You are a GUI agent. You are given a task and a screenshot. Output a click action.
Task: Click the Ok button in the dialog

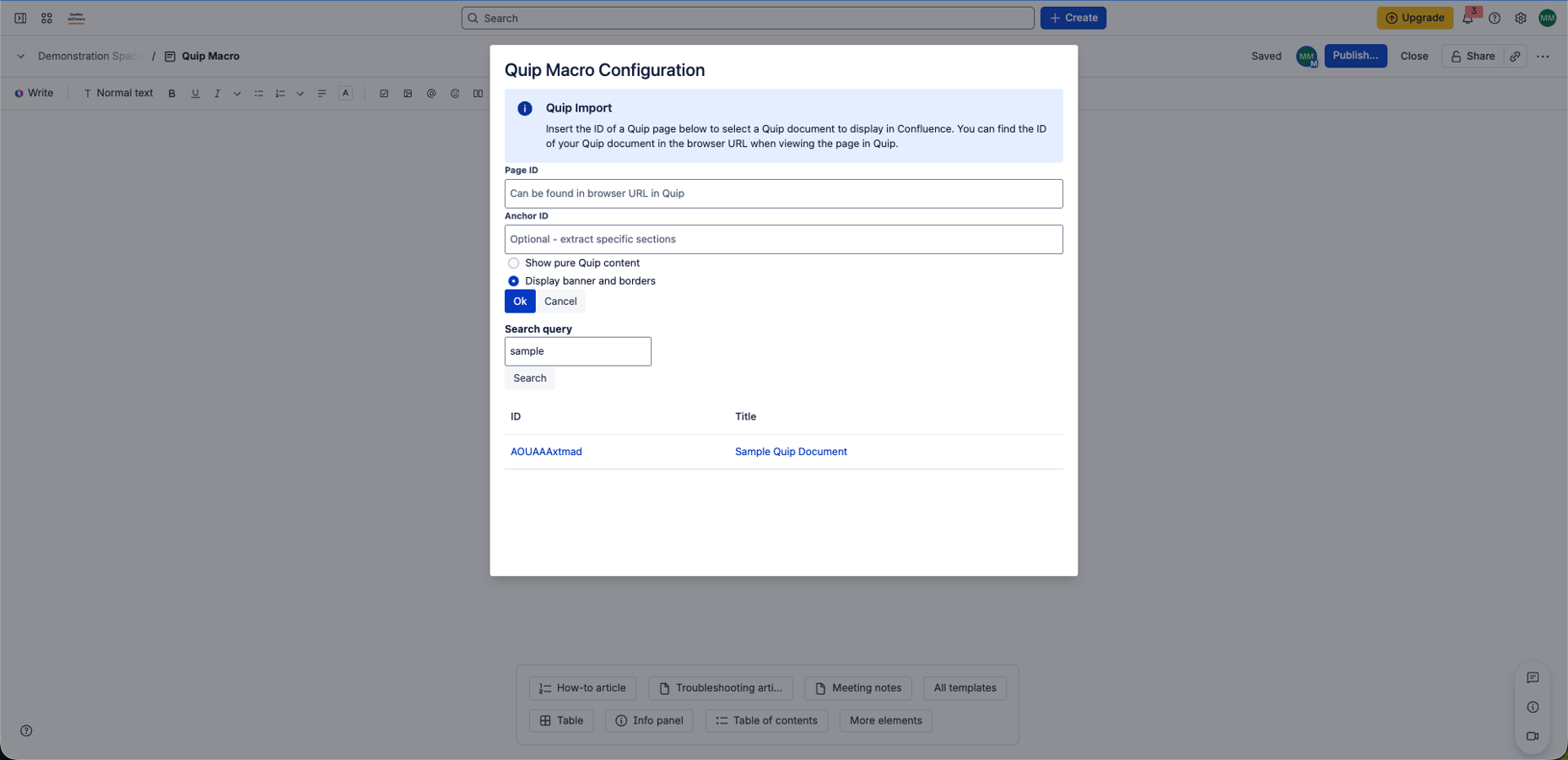520,301
